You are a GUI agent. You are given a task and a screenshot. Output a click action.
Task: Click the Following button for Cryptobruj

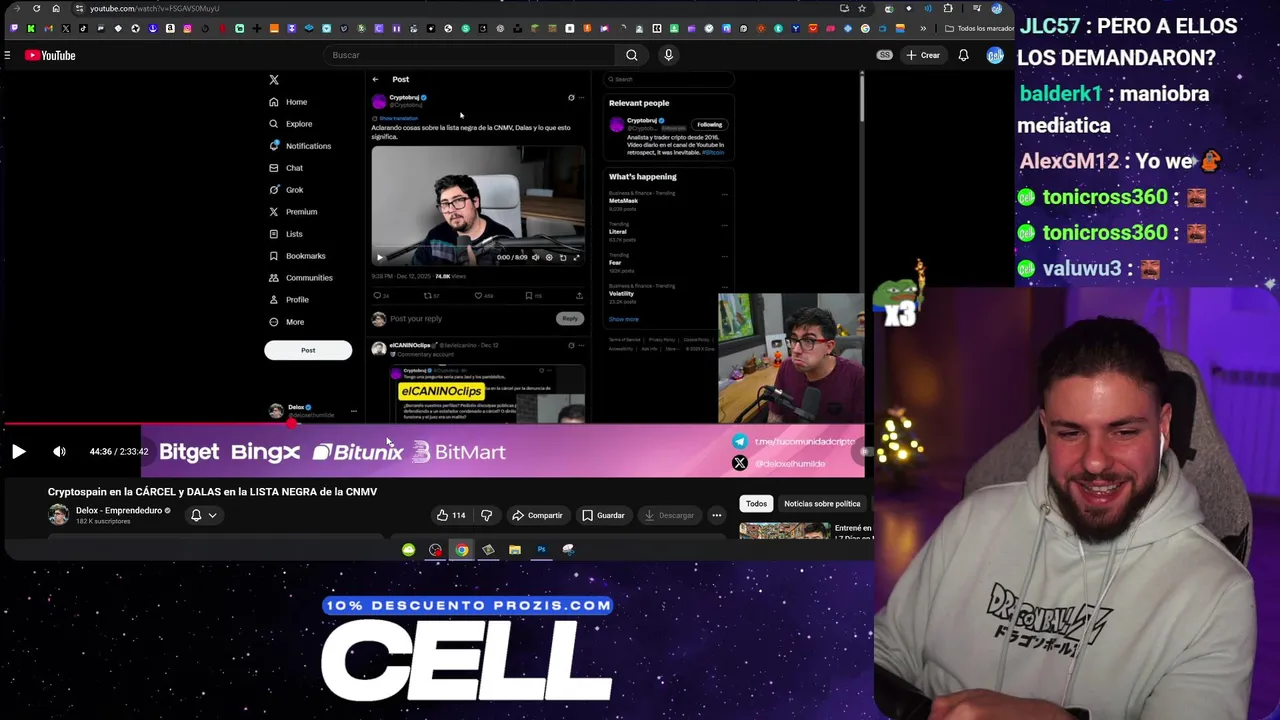pyautogui.click(x=709, y=124)
